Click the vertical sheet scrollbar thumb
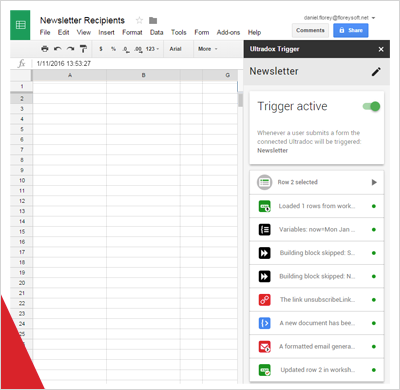 click(240, 100)
